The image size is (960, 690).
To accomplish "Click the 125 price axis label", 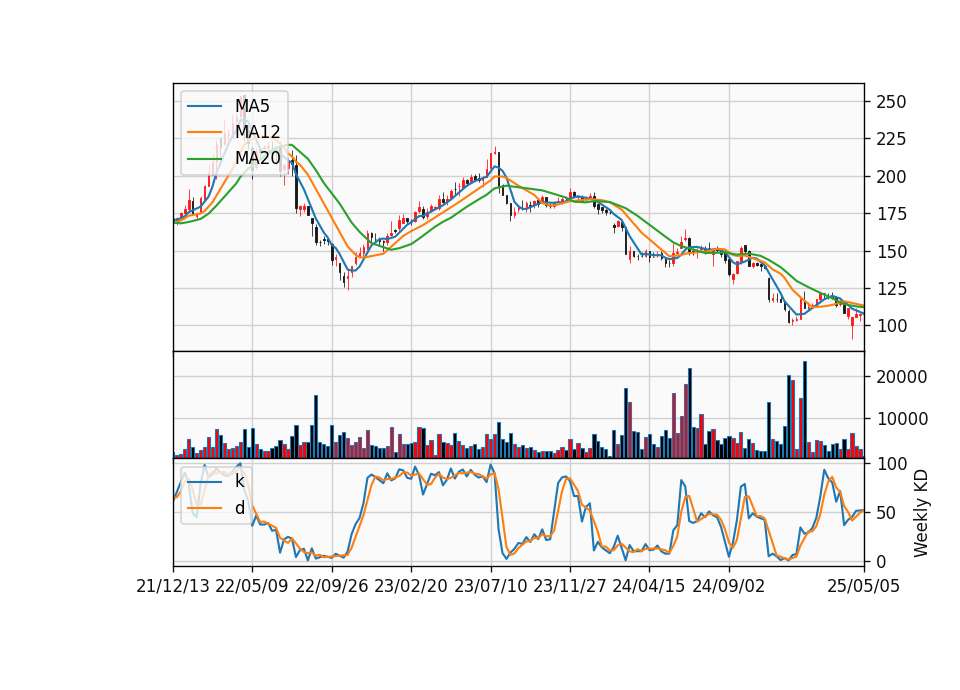I will pyautogui.click(x=891, y=289).
